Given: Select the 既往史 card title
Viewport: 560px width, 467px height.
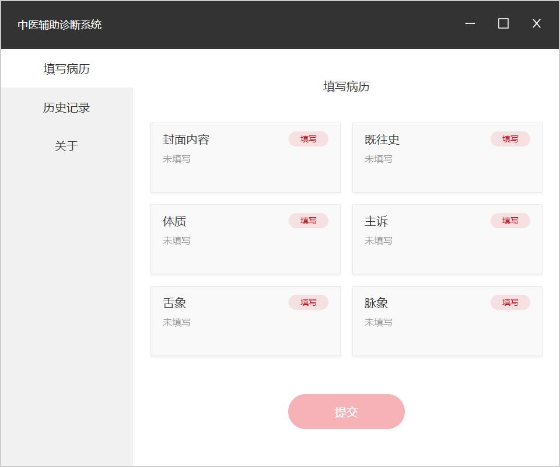Looking at the screenshot, I should pos(382,140).
